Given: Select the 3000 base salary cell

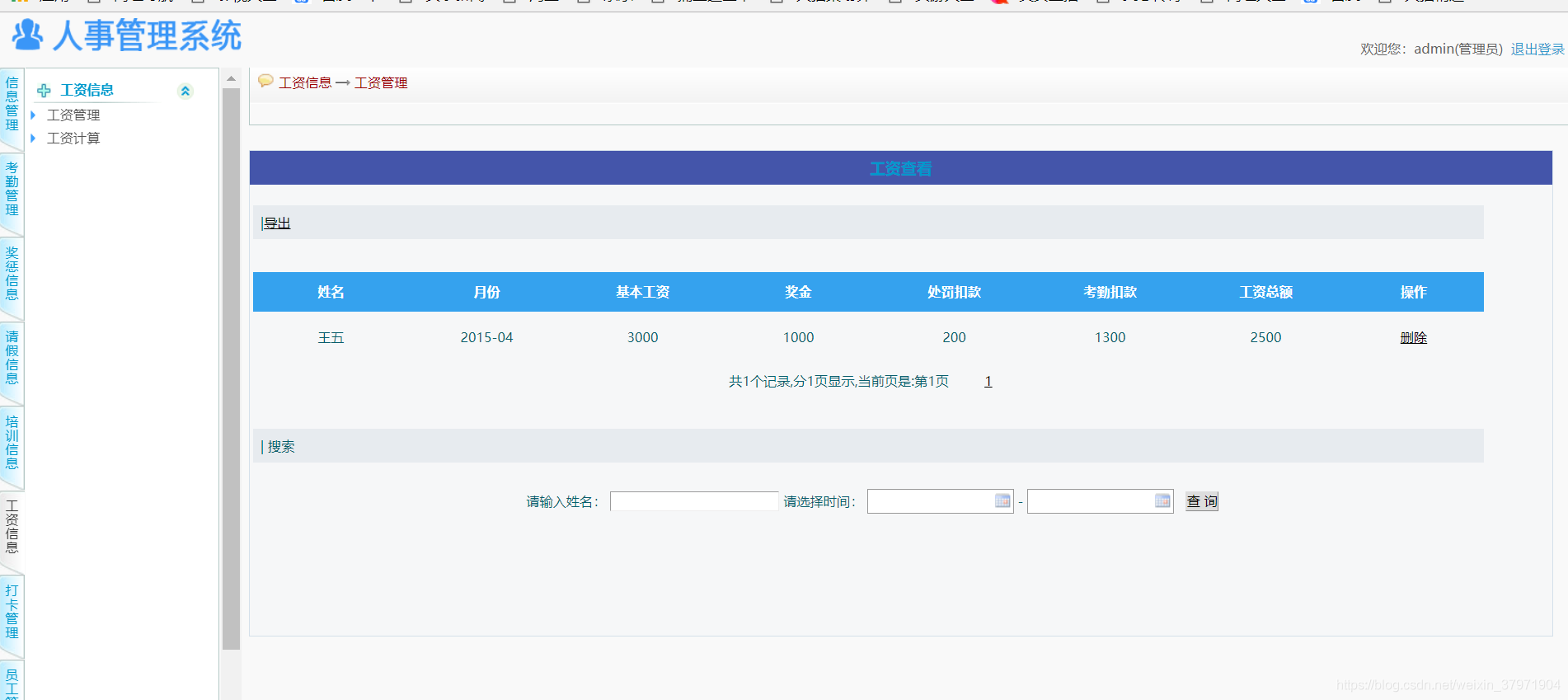Looking at the screenshot, I should click(642, 337).
